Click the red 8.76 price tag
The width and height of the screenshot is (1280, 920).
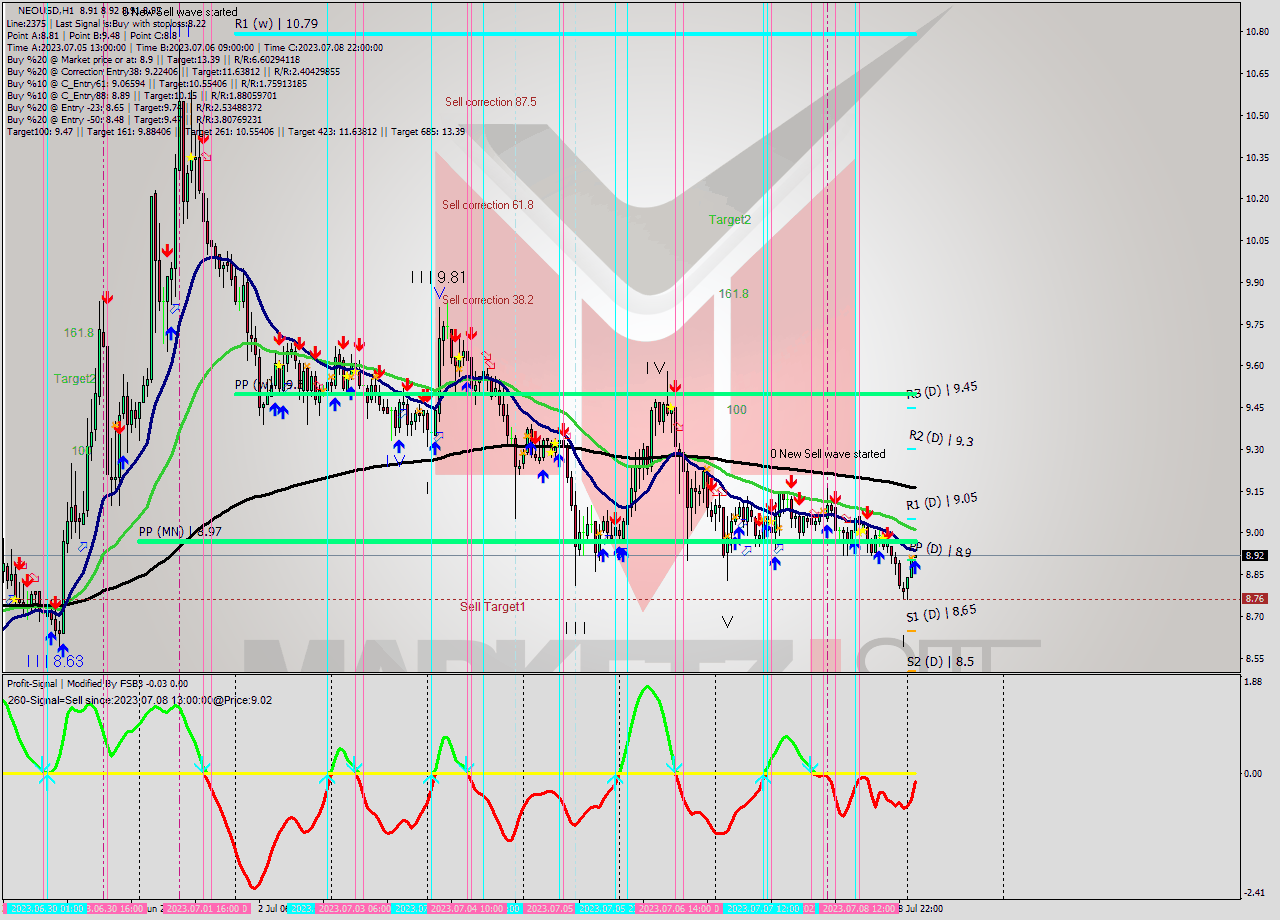click(x=1254, y=599)
